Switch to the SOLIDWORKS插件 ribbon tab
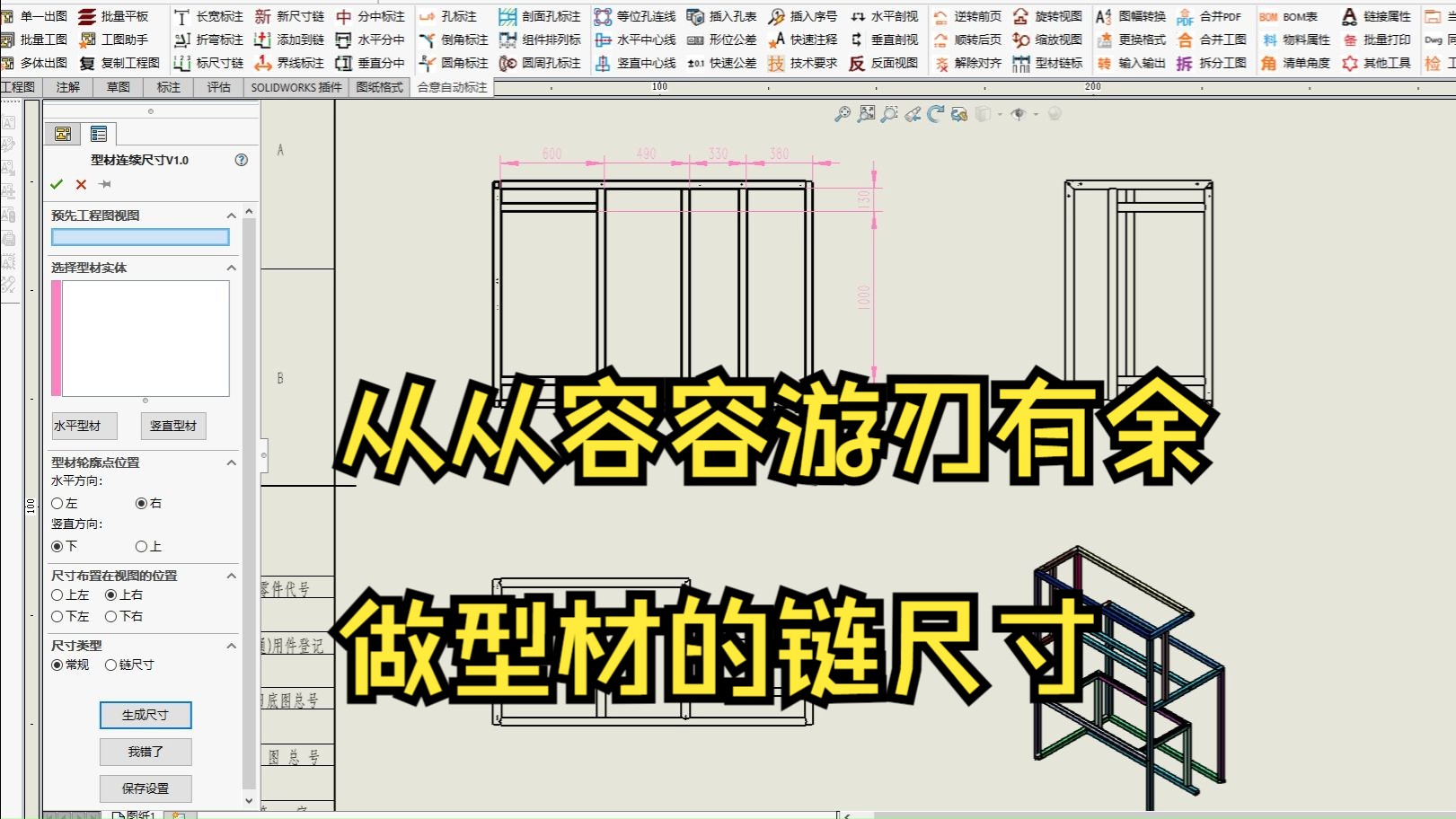 coord(295,87)
